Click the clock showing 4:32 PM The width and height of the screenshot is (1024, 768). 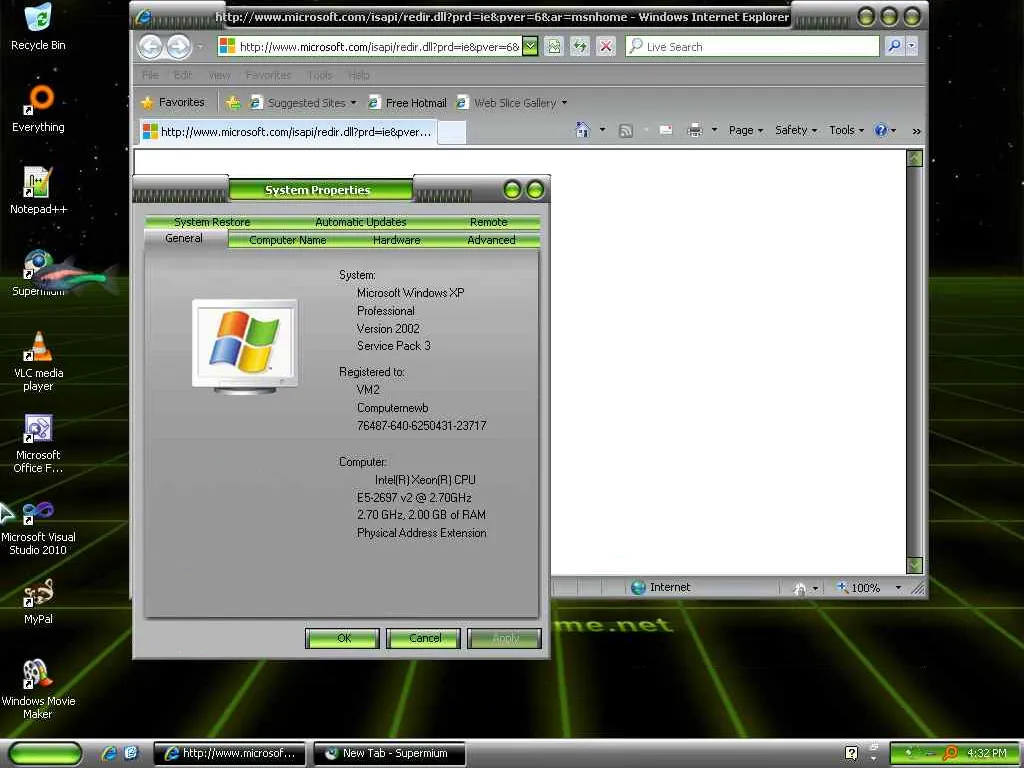coord(986,753)
